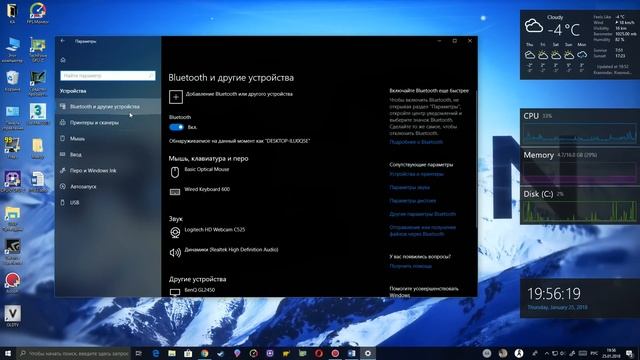The height and width of the screenshot is (360, 640).
Task: Select the Logitech HD Webcam C525 device
Action: (215, 230)
